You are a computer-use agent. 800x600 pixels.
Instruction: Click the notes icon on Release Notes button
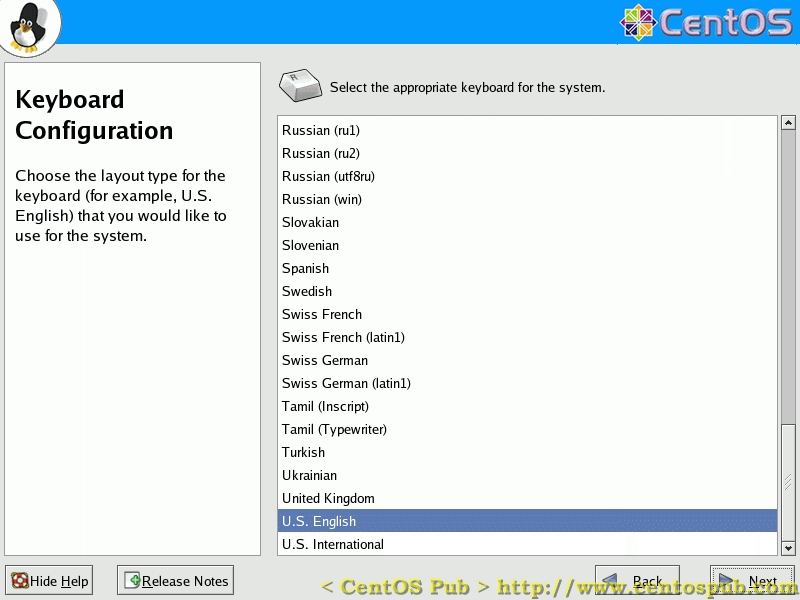coord(132,580)
